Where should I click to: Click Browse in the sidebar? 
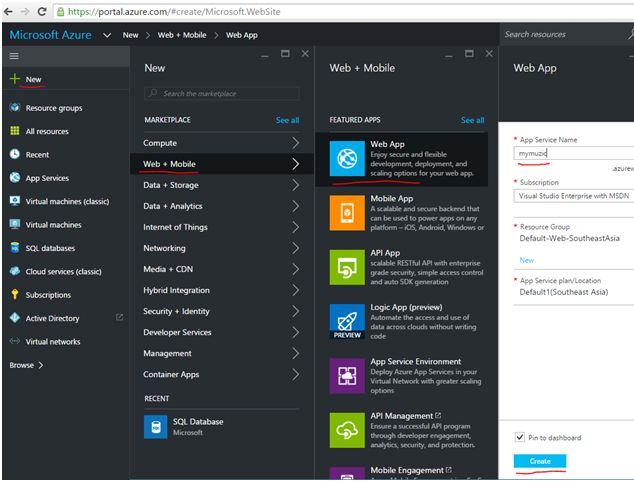tap(26, 365)
